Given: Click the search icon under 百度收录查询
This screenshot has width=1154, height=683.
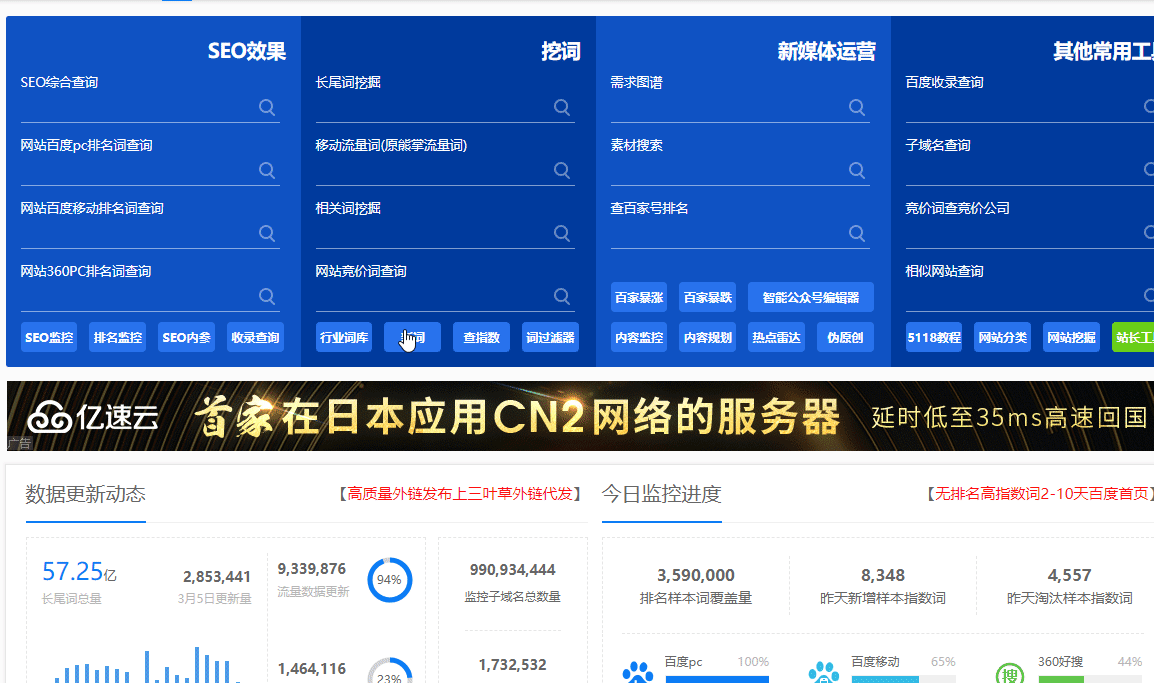Looking at the screenshot, I should [1150, 107].
